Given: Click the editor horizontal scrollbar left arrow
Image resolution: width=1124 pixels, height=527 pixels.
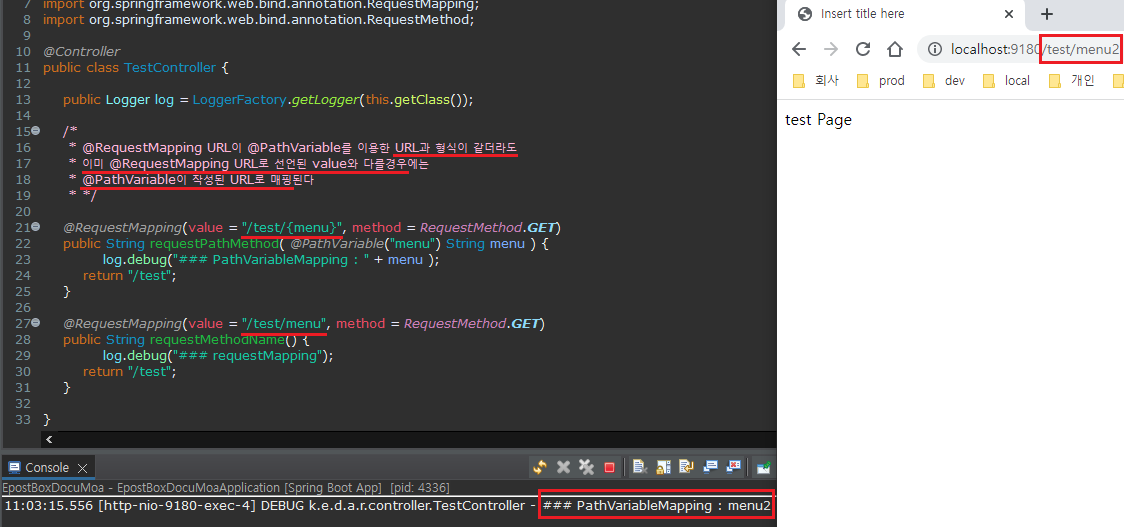Looking at the screenshot, I should (49, 440).
